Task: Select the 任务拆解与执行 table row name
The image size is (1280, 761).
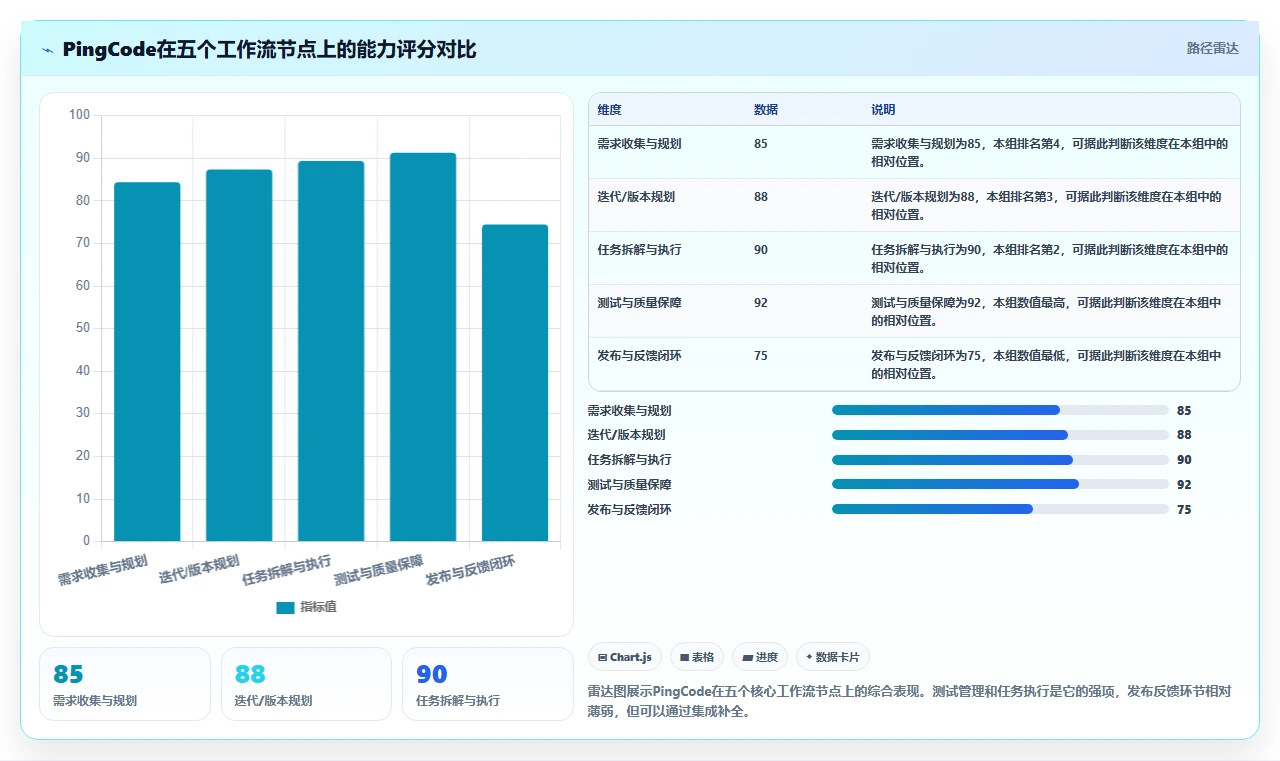Action: pyautogui.click(x=639, y=250)
